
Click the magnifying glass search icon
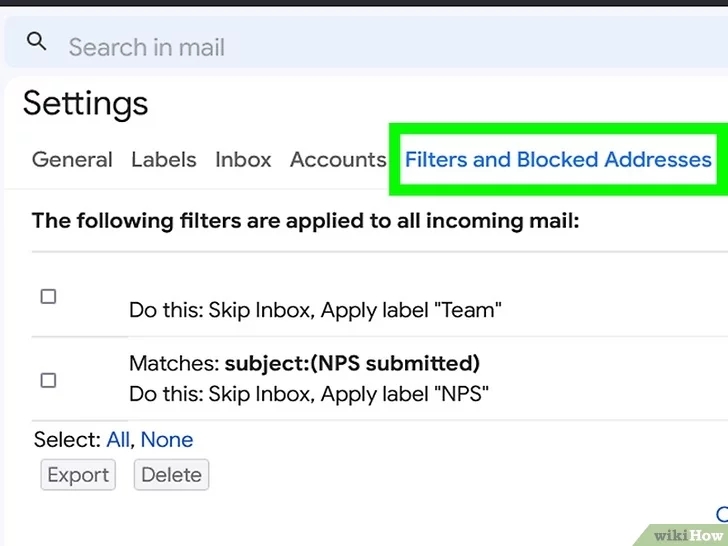pos(36,41)
